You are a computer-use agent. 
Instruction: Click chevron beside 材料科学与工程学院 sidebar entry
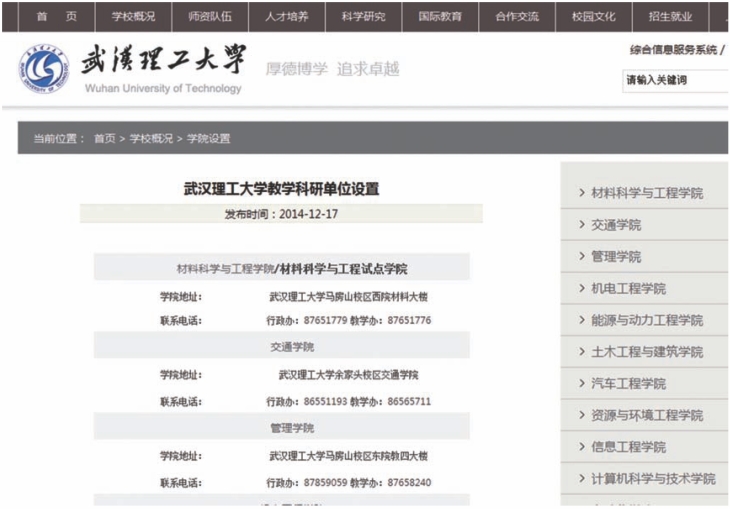click(x=581, y=192)
